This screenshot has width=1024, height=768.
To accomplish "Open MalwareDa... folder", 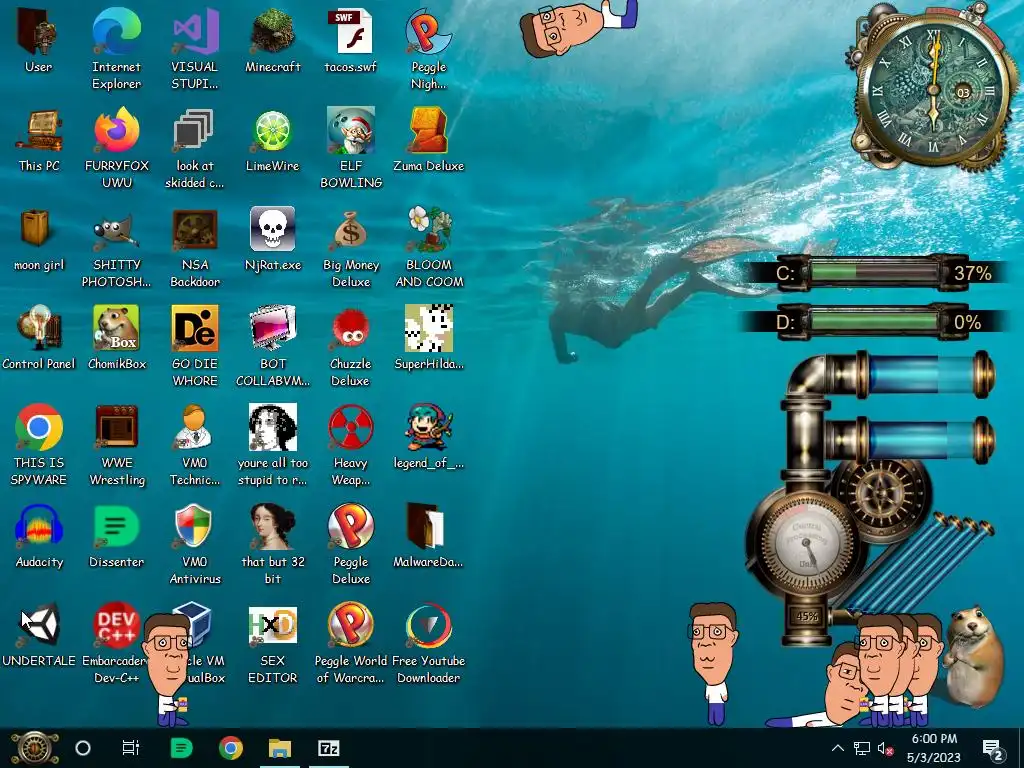I will tap(428, 537).
